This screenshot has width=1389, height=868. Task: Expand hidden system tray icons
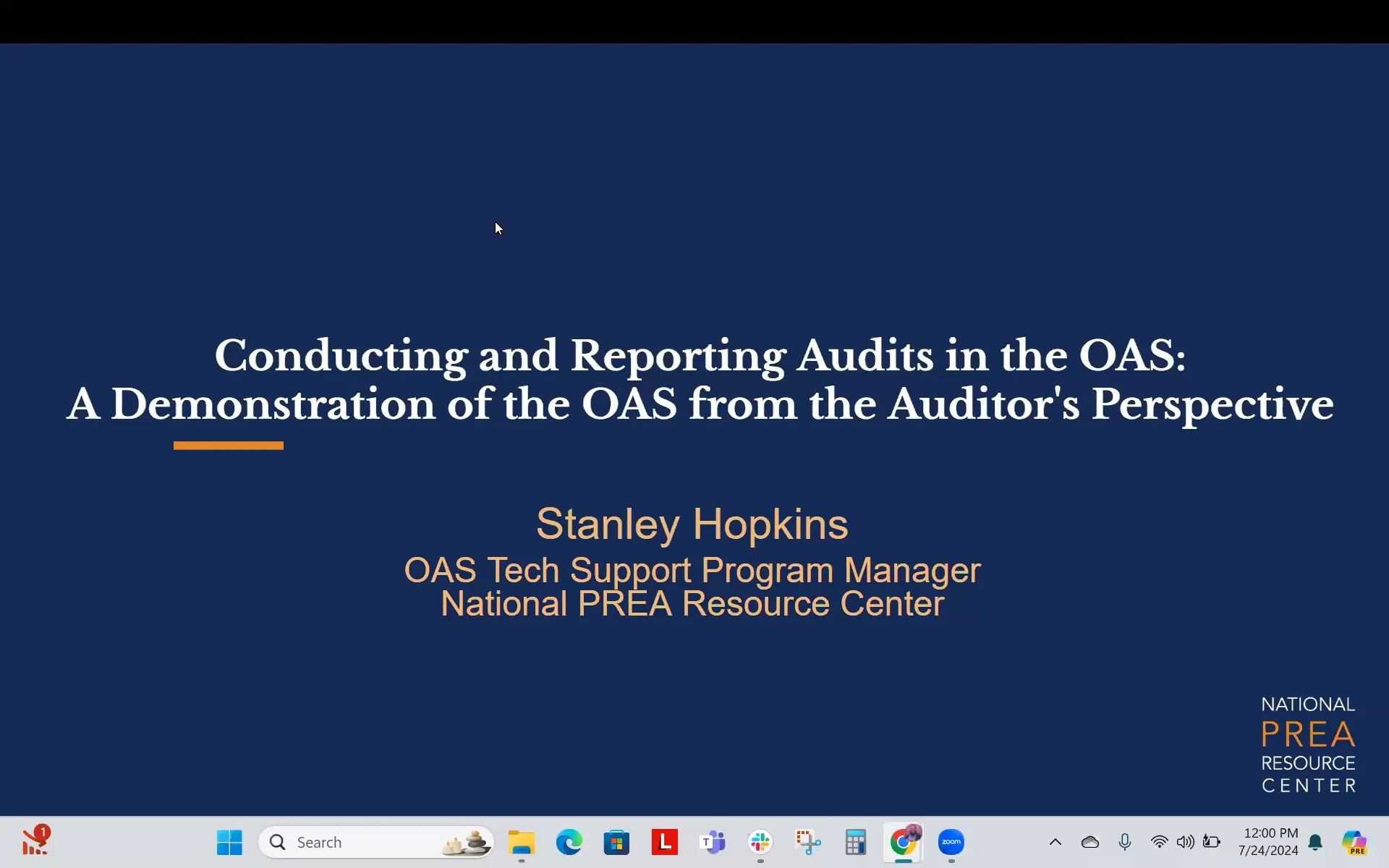1055,841
